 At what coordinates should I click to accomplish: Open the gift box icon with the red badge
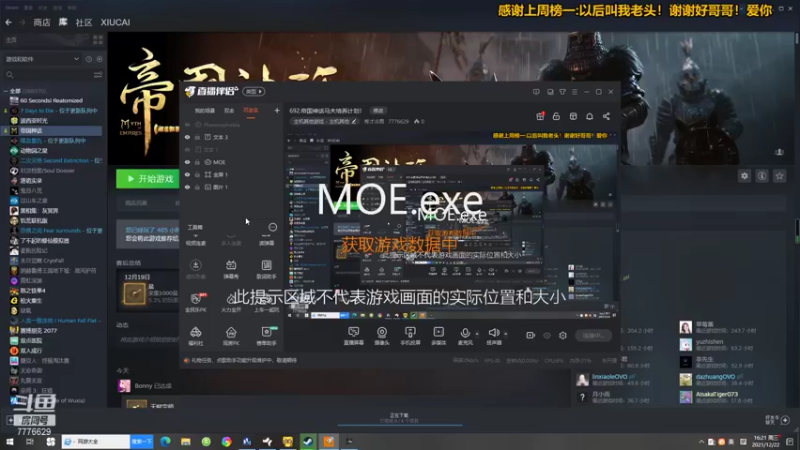click(x=540, y=116)
